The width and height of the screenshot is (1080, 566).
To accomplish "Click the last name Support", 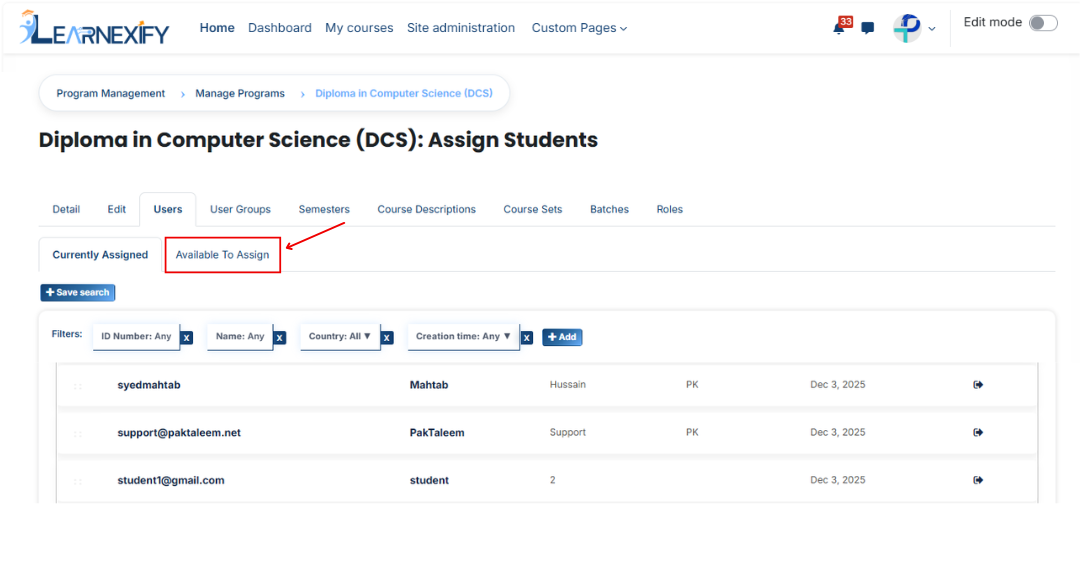I will pyautogui.click(x=568, y=432).
